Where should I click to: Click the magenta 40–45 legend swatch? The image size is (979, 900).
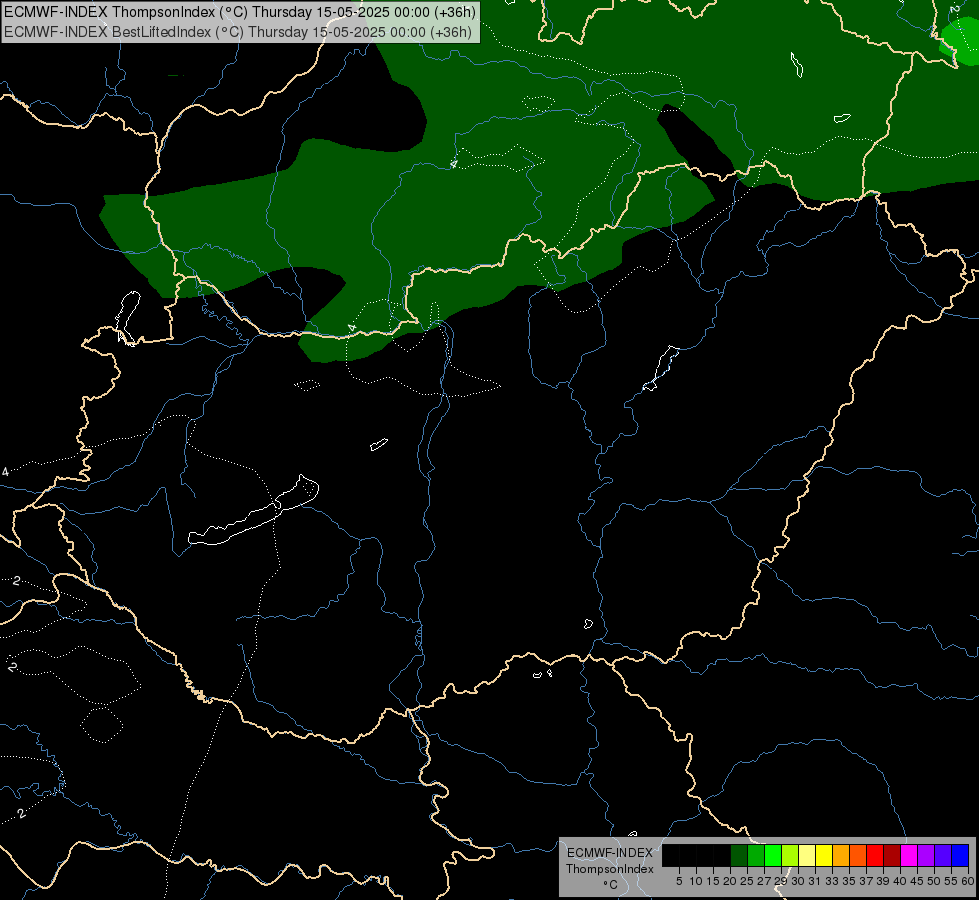pyautogui.click(x=909, y=855)
